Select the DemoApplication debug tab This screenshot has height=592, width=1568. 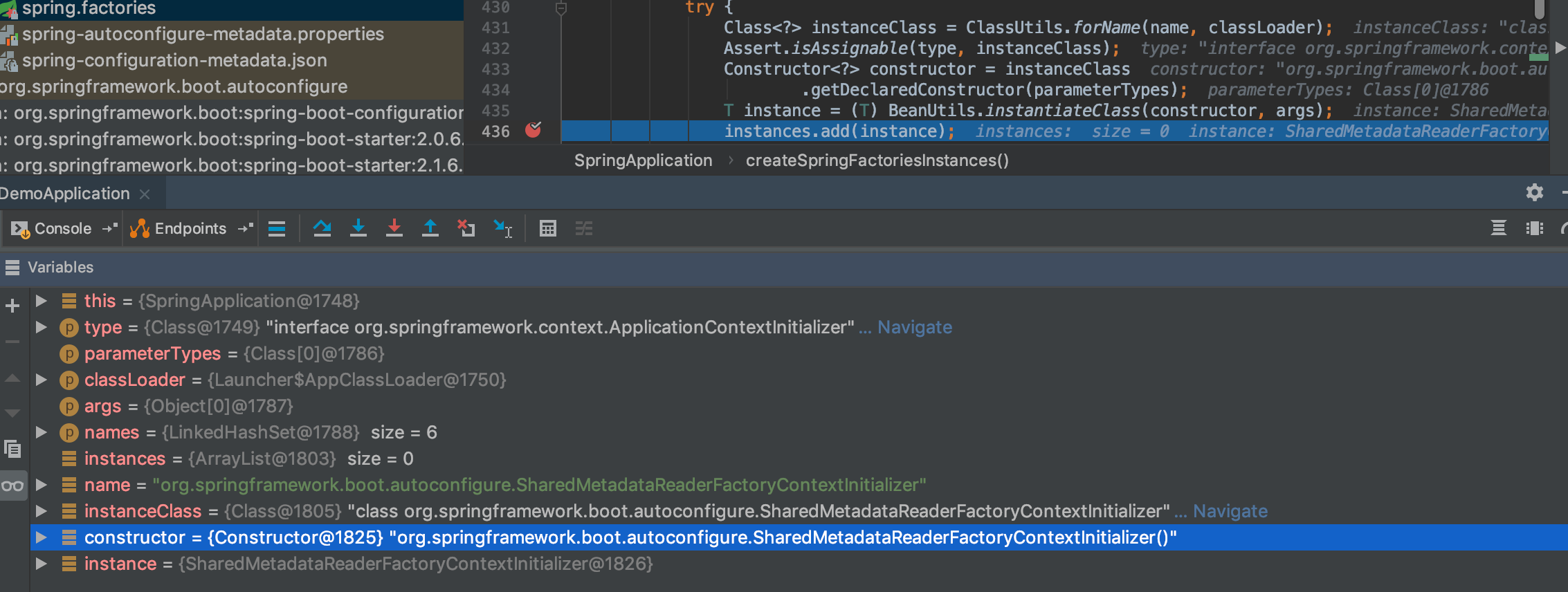point(64,194)
